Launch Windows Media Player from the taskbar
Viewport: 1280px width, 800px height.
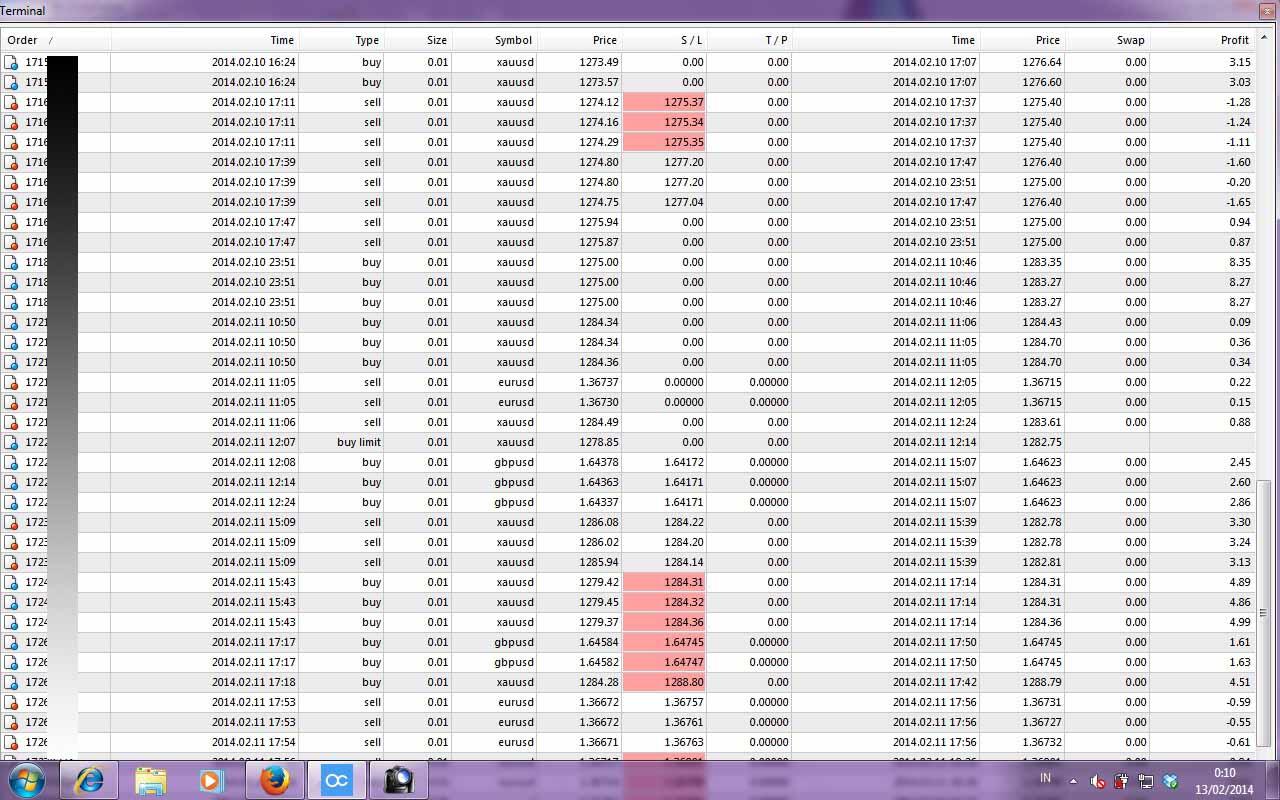211,780
